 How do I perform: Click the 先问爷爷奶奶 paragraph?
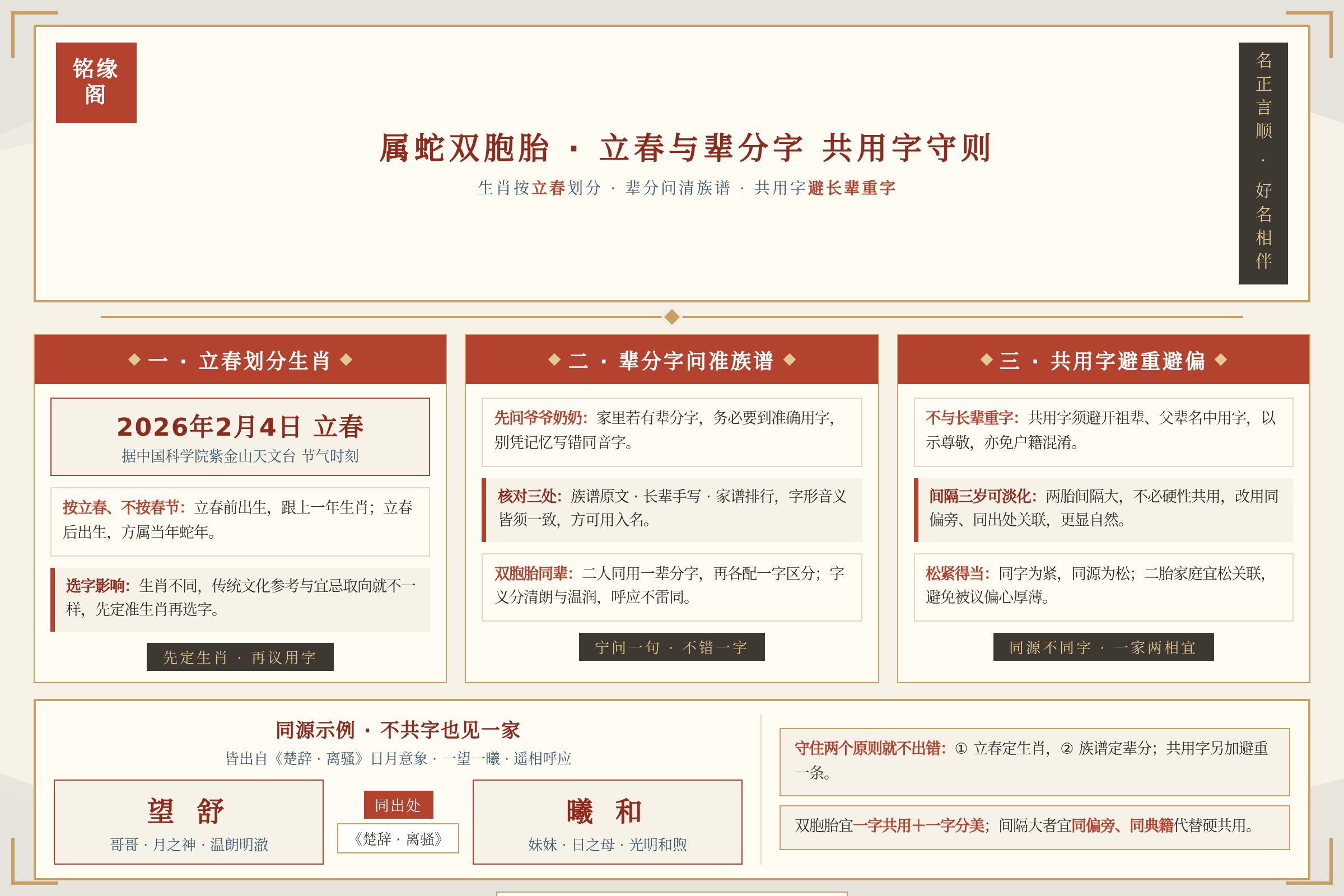click(671, 432)
